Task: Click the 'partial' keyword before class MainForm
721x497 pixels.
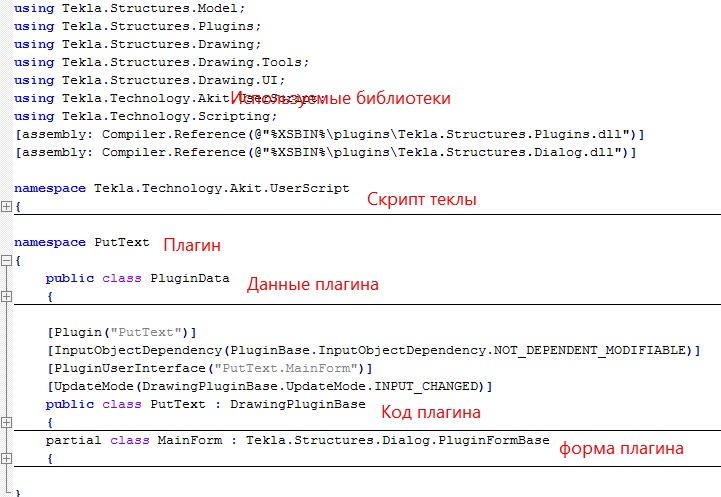Action: (x=74, y=440)
